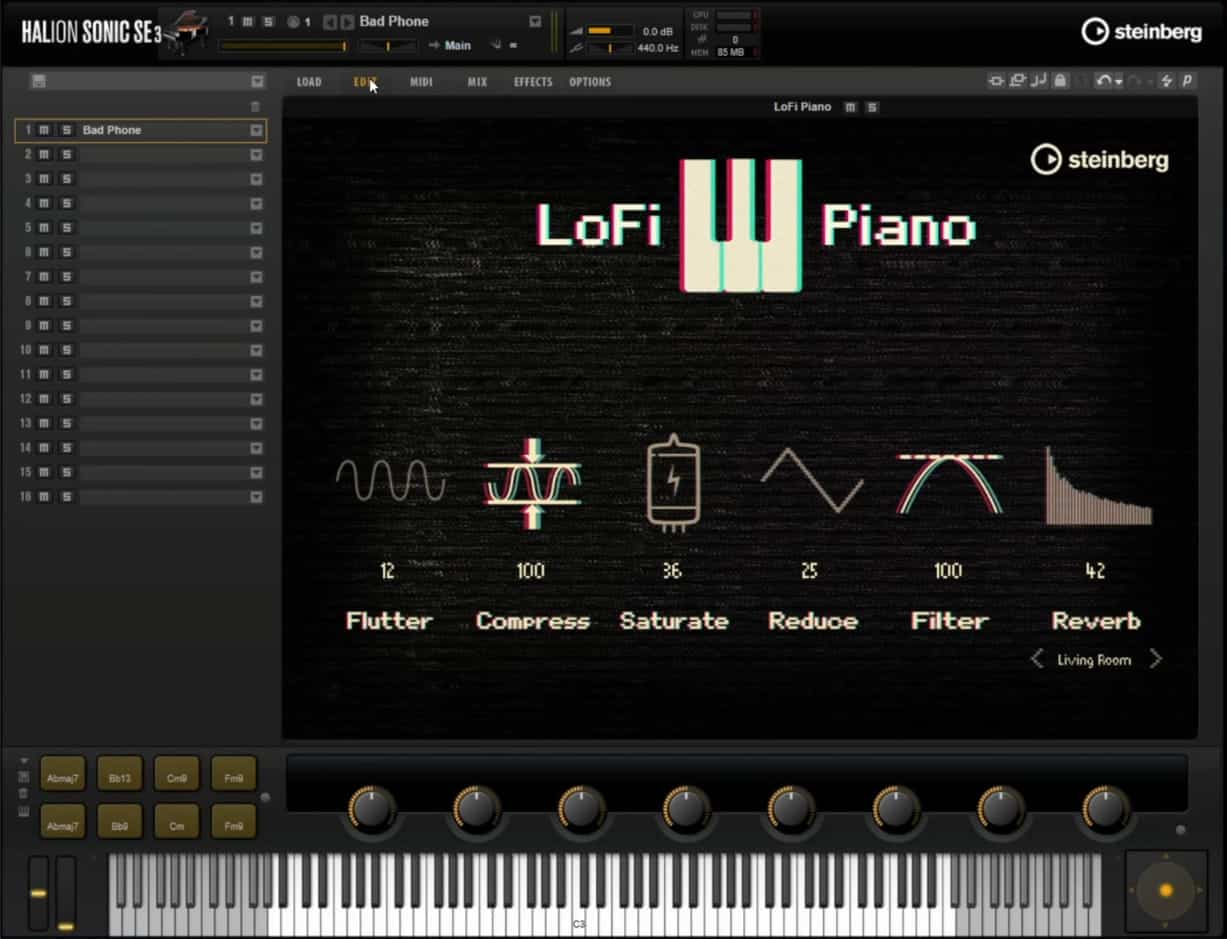Click the grand piano program icon
This screenshot has width=1227, height=939.
tap(186, 31)
